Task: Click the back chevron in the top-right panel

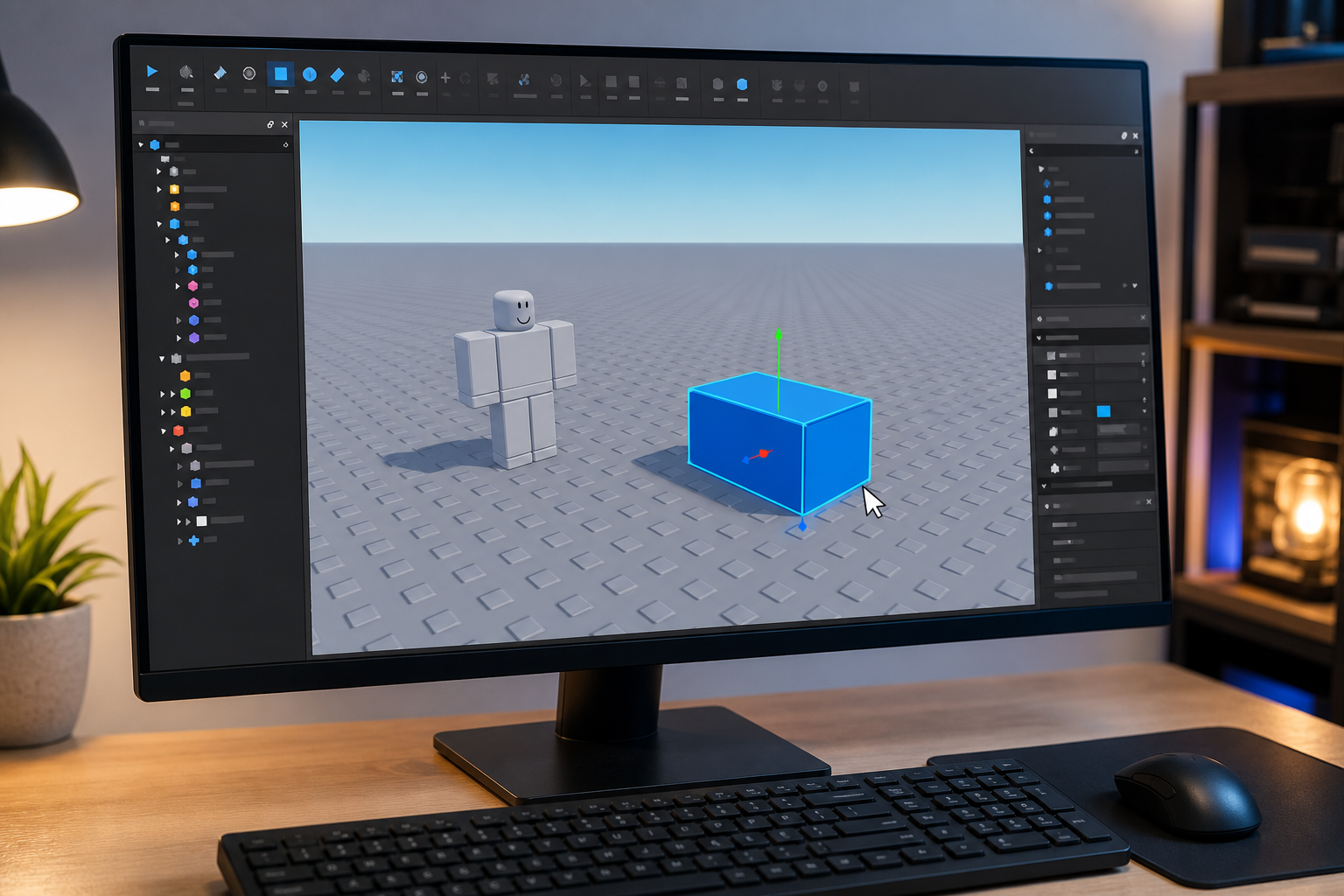Action: point(1032,151)
